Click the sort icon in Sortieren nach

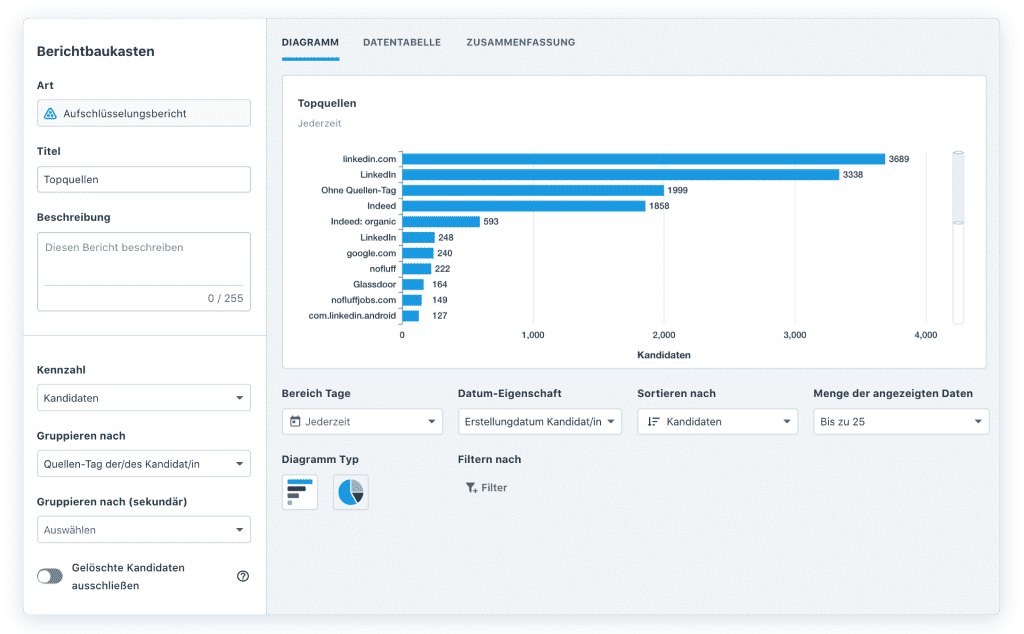click(x=653, y=422)
